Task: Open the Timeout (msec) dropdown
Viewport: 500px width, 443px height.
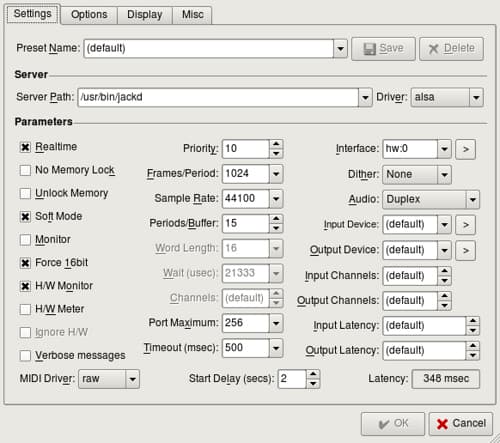Action: [x=276, y=348]
